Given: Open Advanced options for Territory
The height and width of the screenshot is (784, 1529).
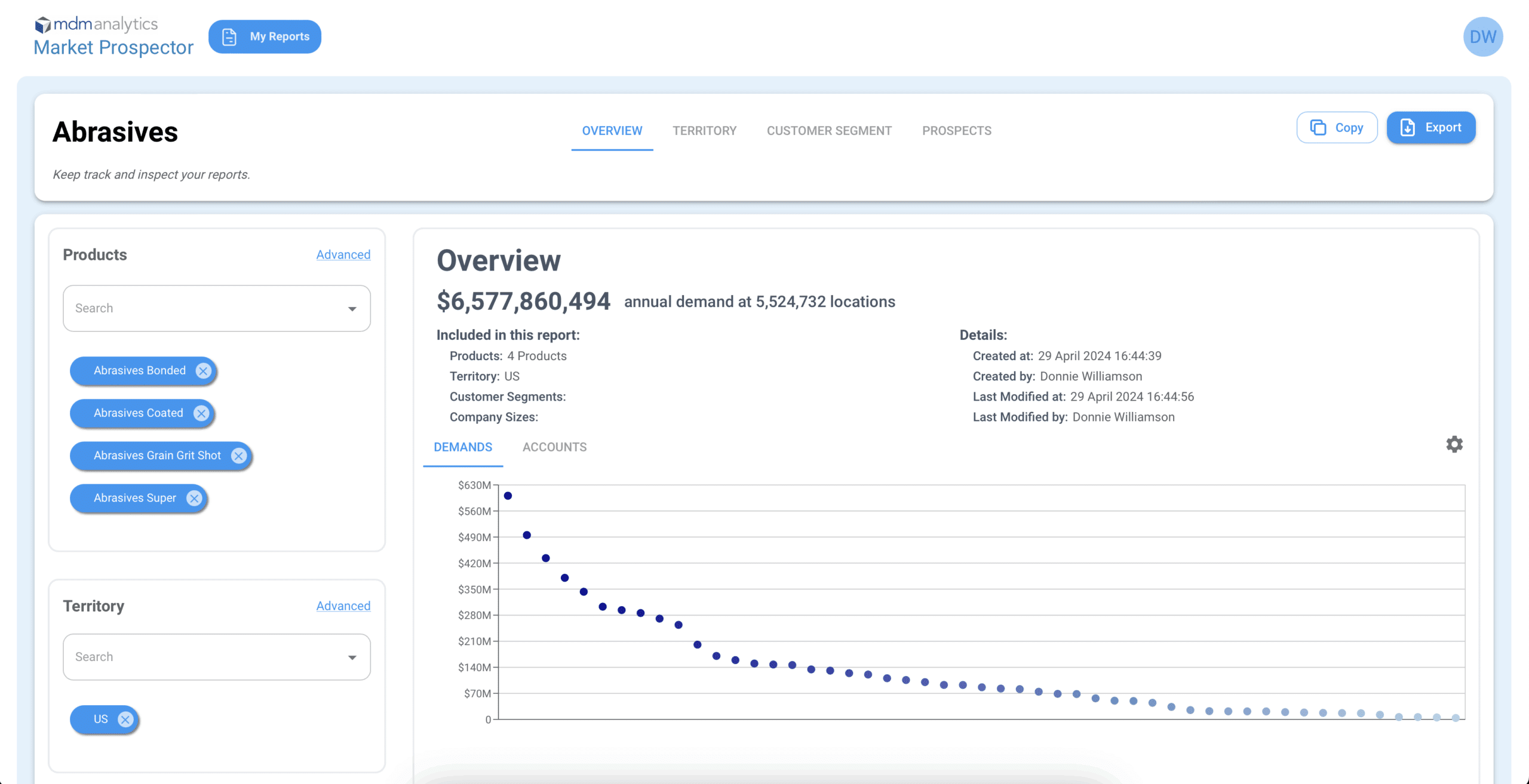Looking at the screenshot, I should point(343,606).
